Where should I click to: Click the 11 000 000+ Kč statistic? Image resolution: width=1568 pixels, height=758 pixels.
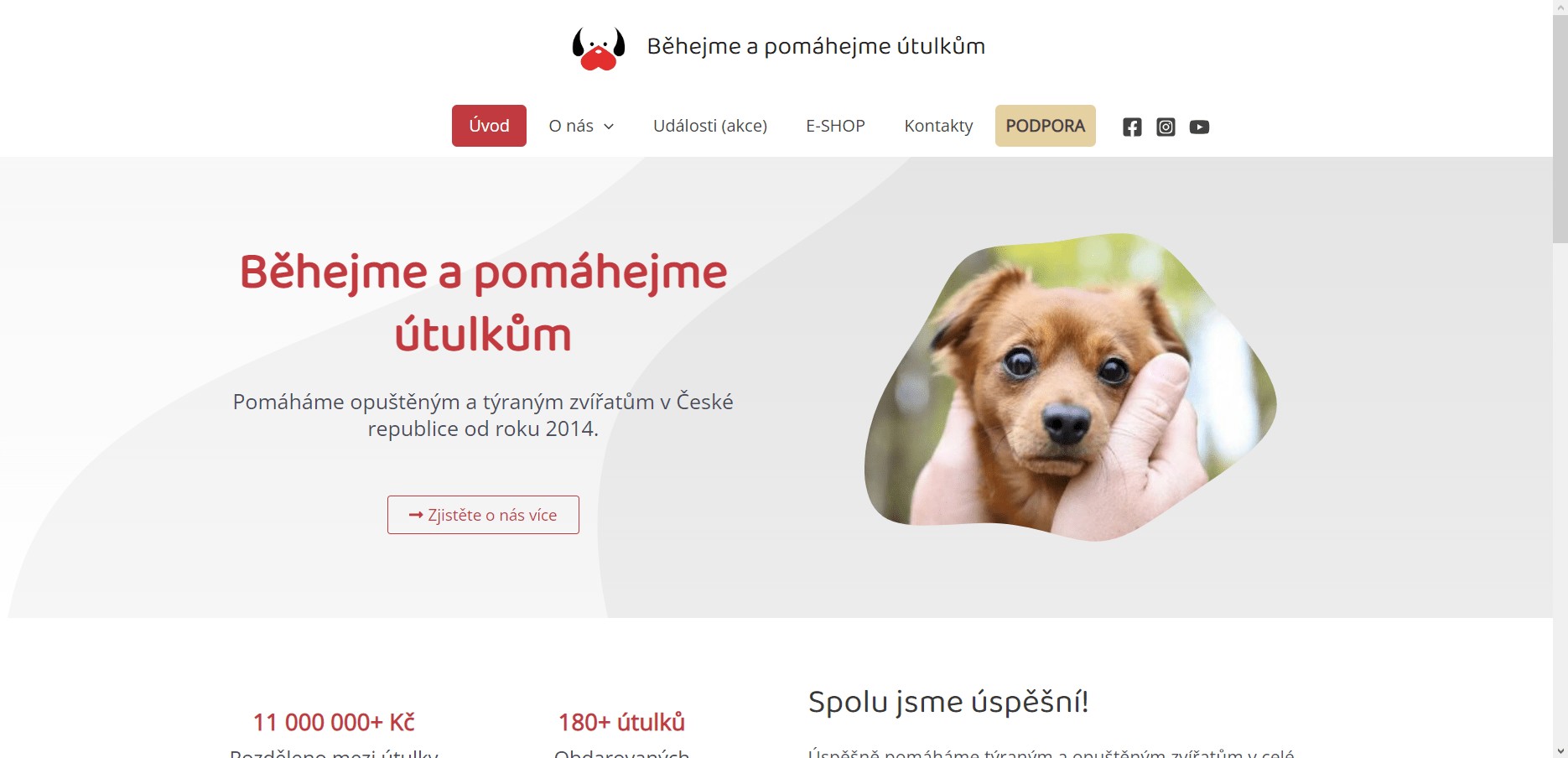334,722
